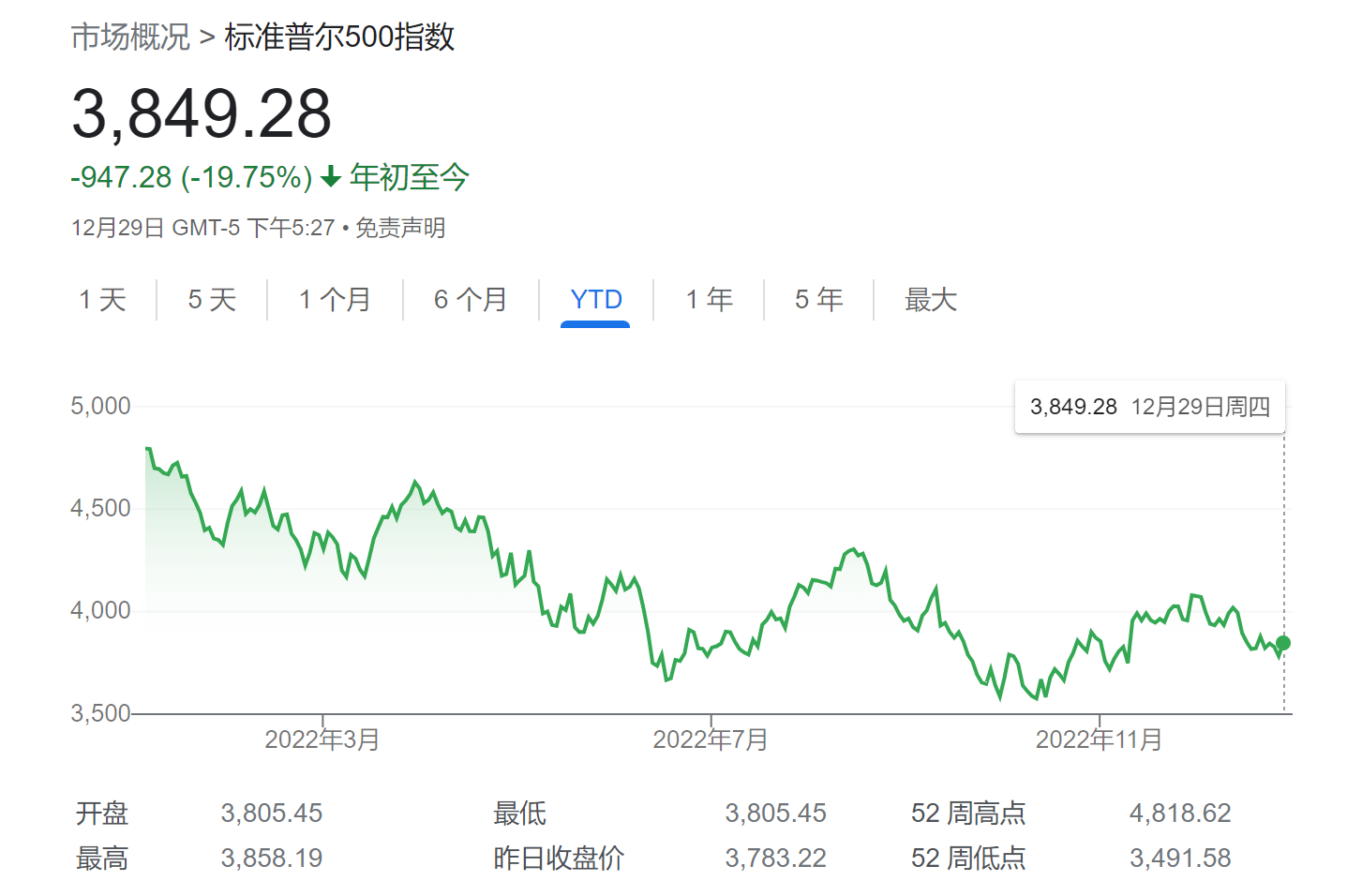Show the 5年 historical chart

[817, 299]
